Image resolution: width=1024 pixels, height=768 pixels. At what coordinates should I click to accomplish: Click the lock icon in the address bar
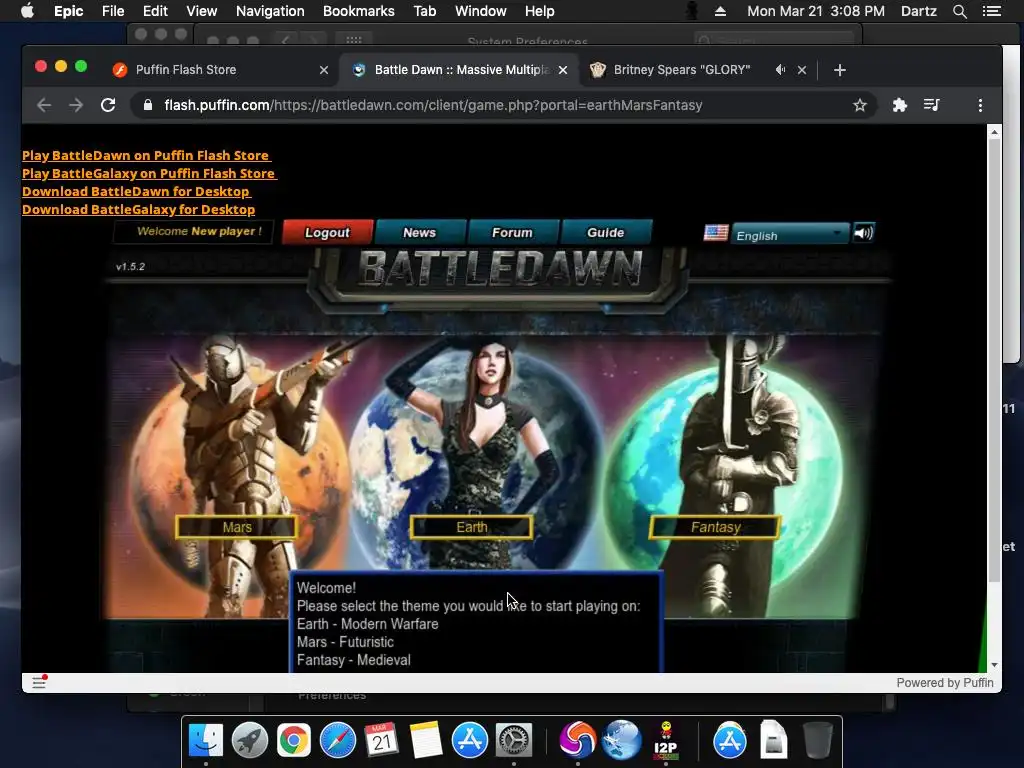tap(148, 105)
